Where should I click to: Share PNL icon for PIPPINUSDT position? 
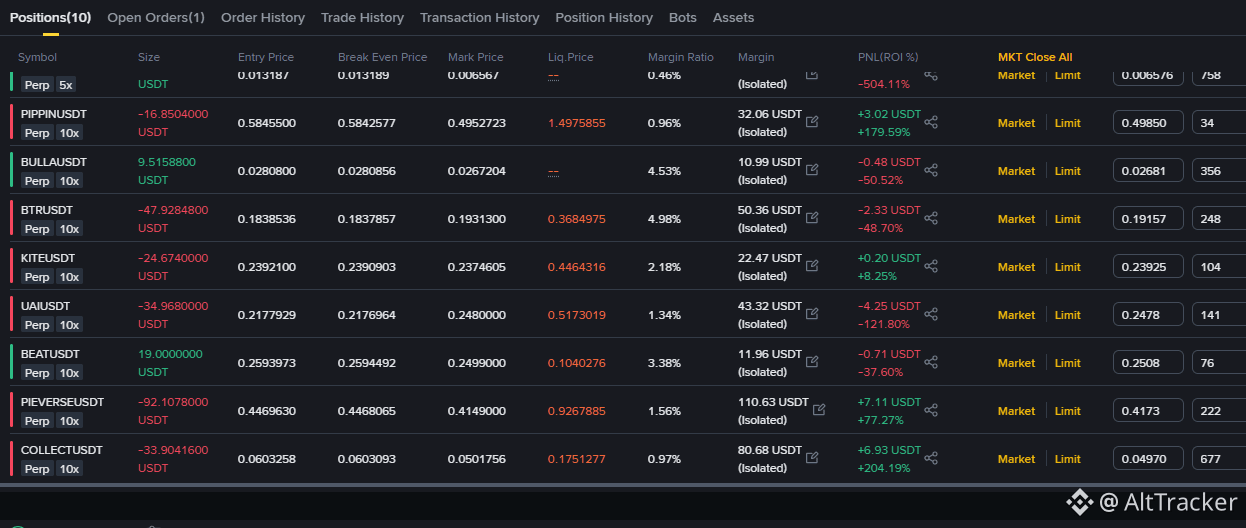pos(931,123)
